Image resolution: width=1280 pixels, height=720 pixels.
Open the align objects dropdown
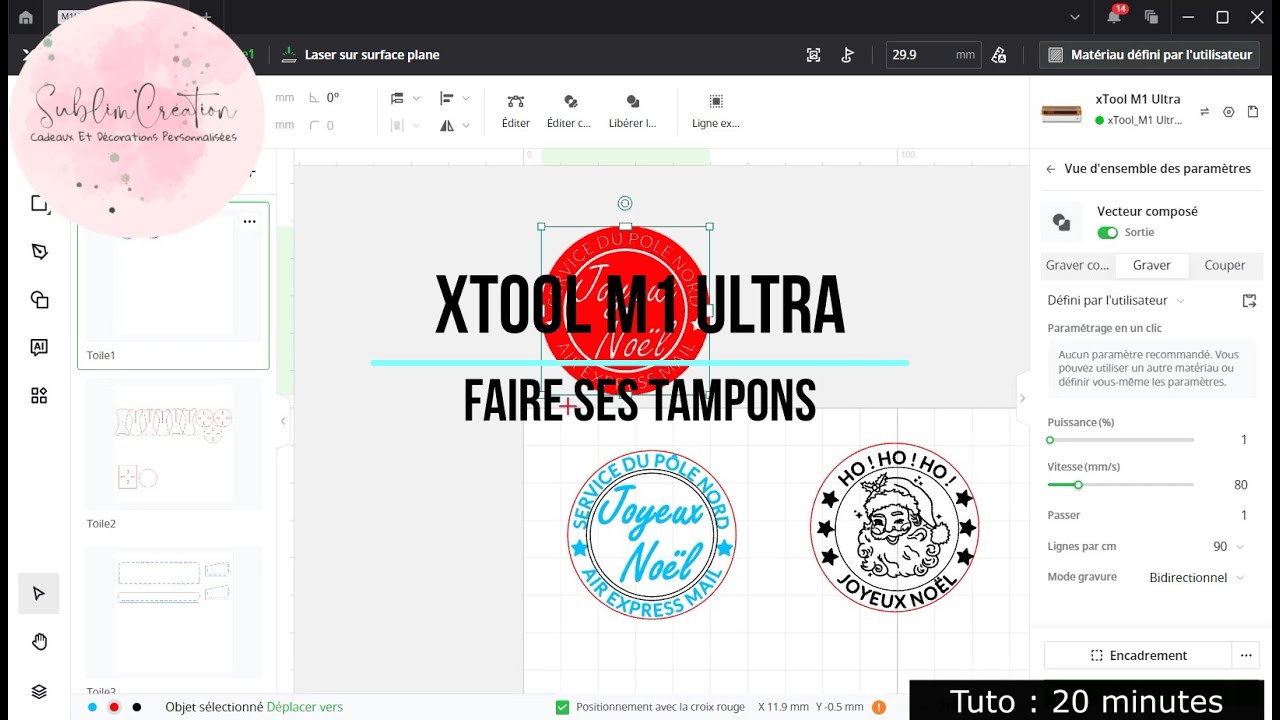pyautogui.click(x=455, y=98)
